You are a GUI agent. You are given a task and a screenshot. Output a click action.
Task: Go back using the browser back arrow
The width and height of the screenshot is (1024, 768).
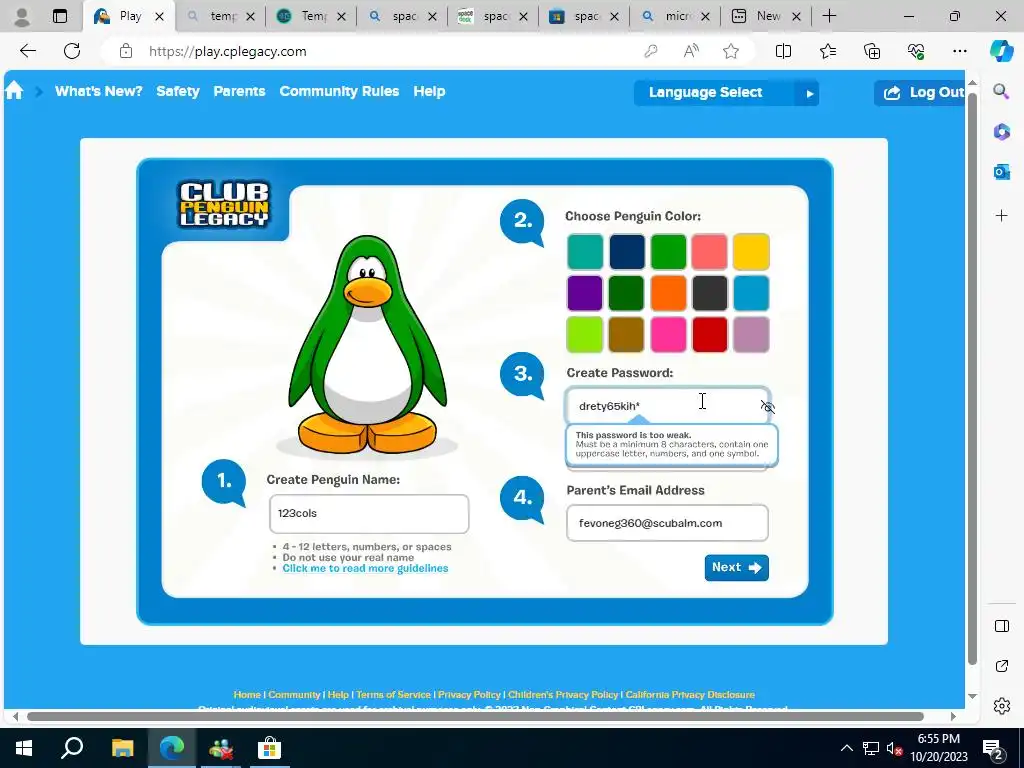(x=27, y=51)
